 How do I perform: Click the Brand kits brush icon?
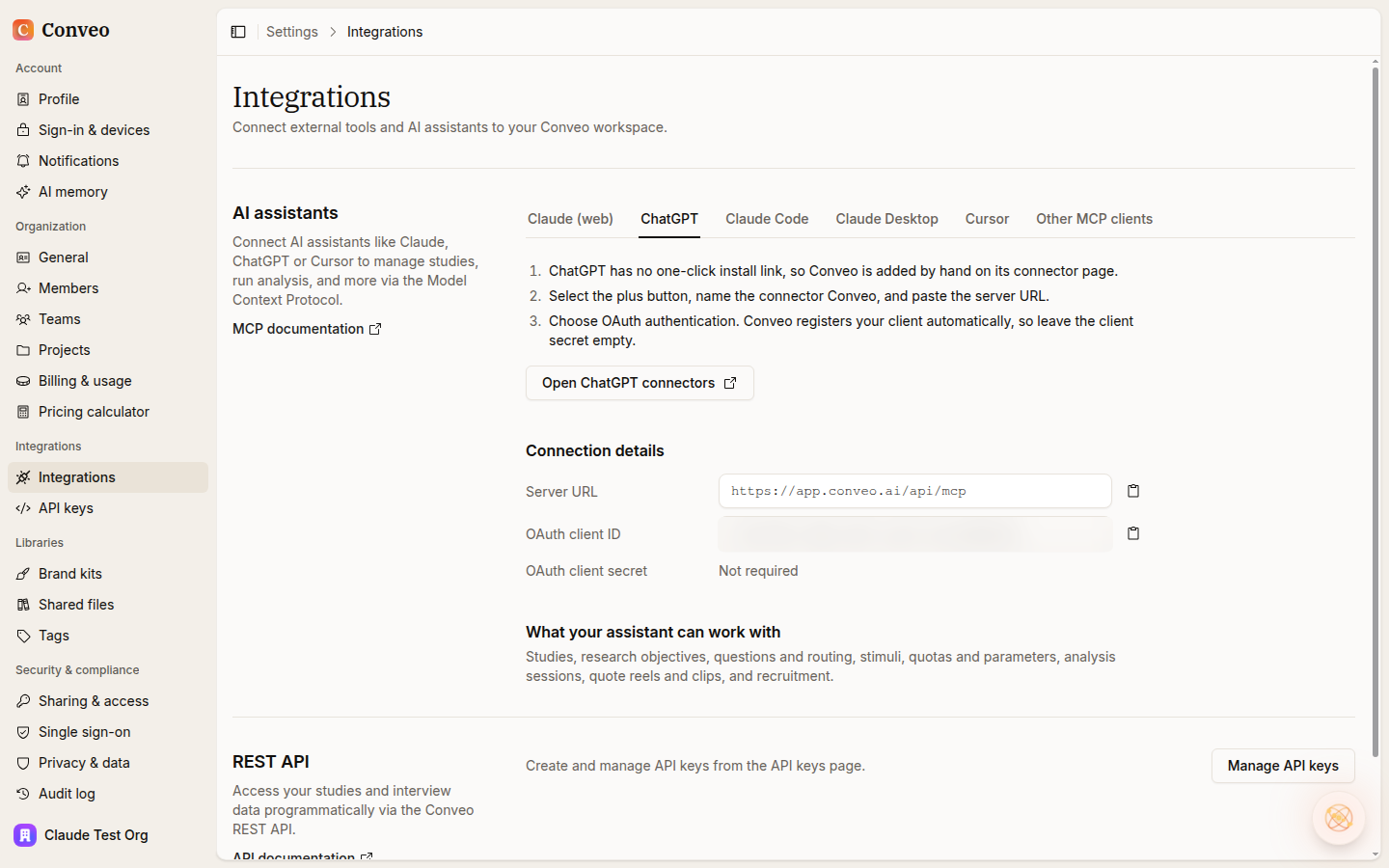click(23, 574)
